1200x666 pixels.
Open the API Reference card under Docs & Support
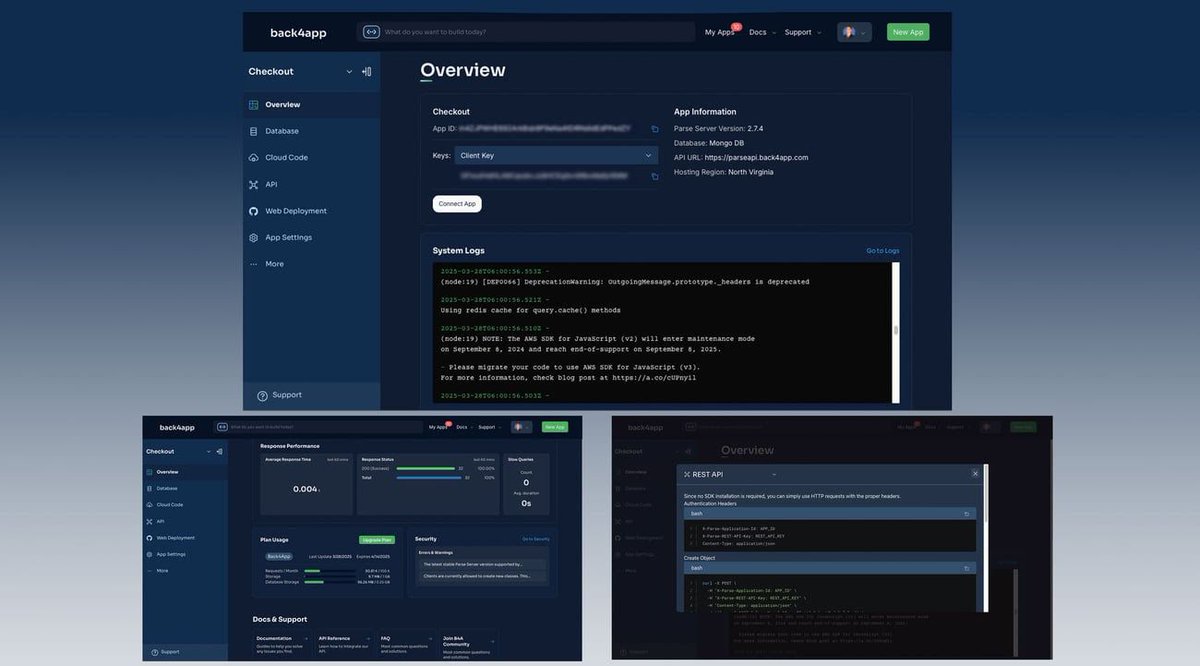345,643
